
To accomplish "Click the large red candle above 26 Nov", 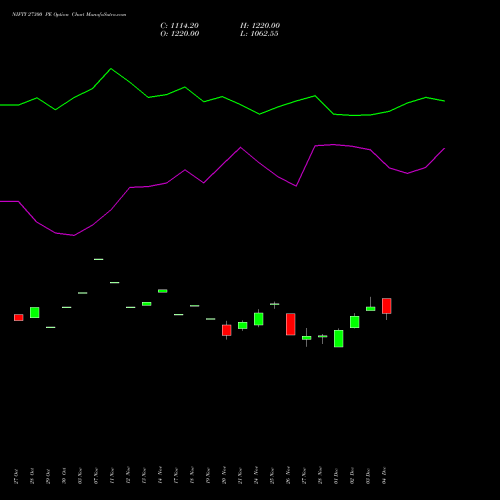I will pos(291,324).
